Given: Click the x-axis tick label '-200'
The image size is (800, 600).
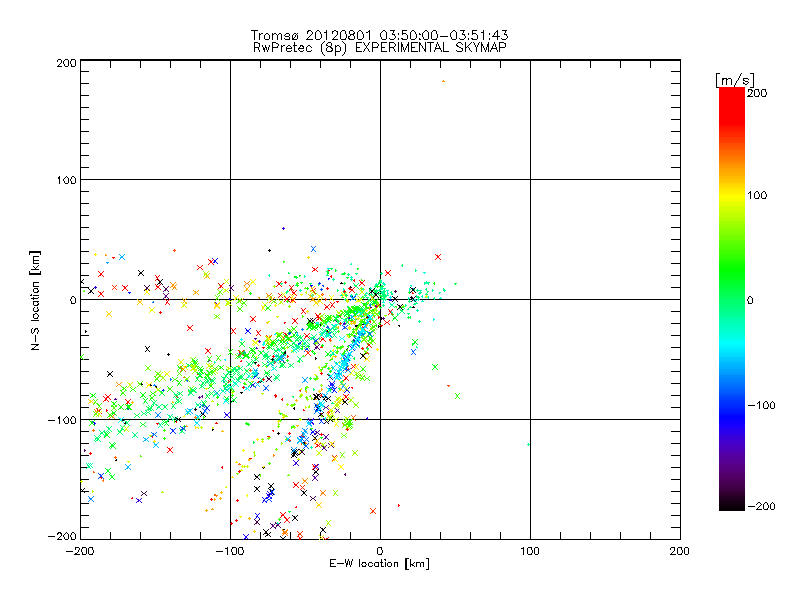Looking at the screenshot, I should [x=80, y=551].
